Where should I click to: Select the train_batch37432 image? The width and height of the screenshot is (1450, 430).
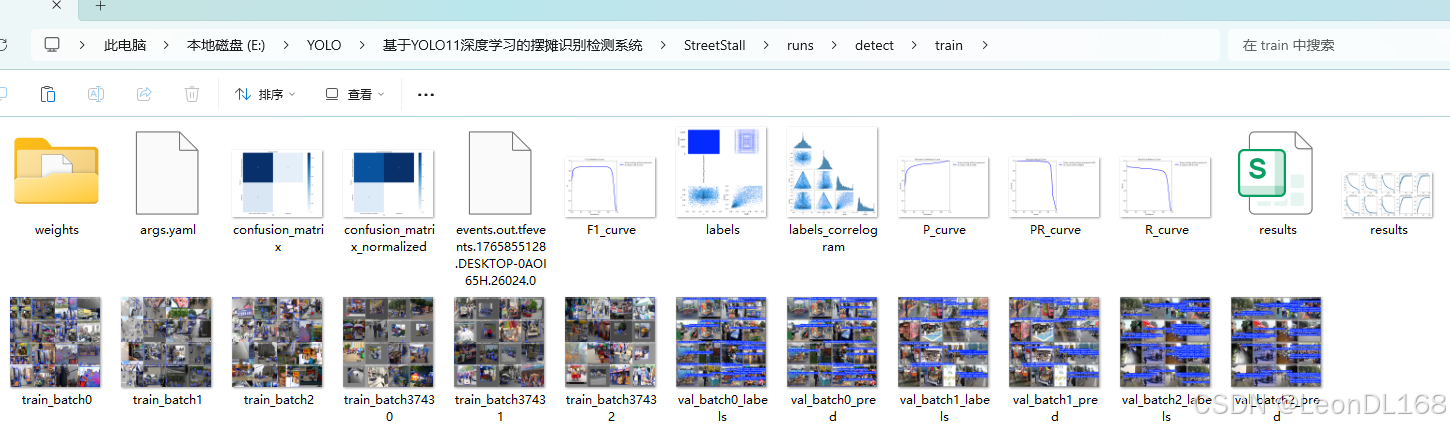click(x=611, y=341)
